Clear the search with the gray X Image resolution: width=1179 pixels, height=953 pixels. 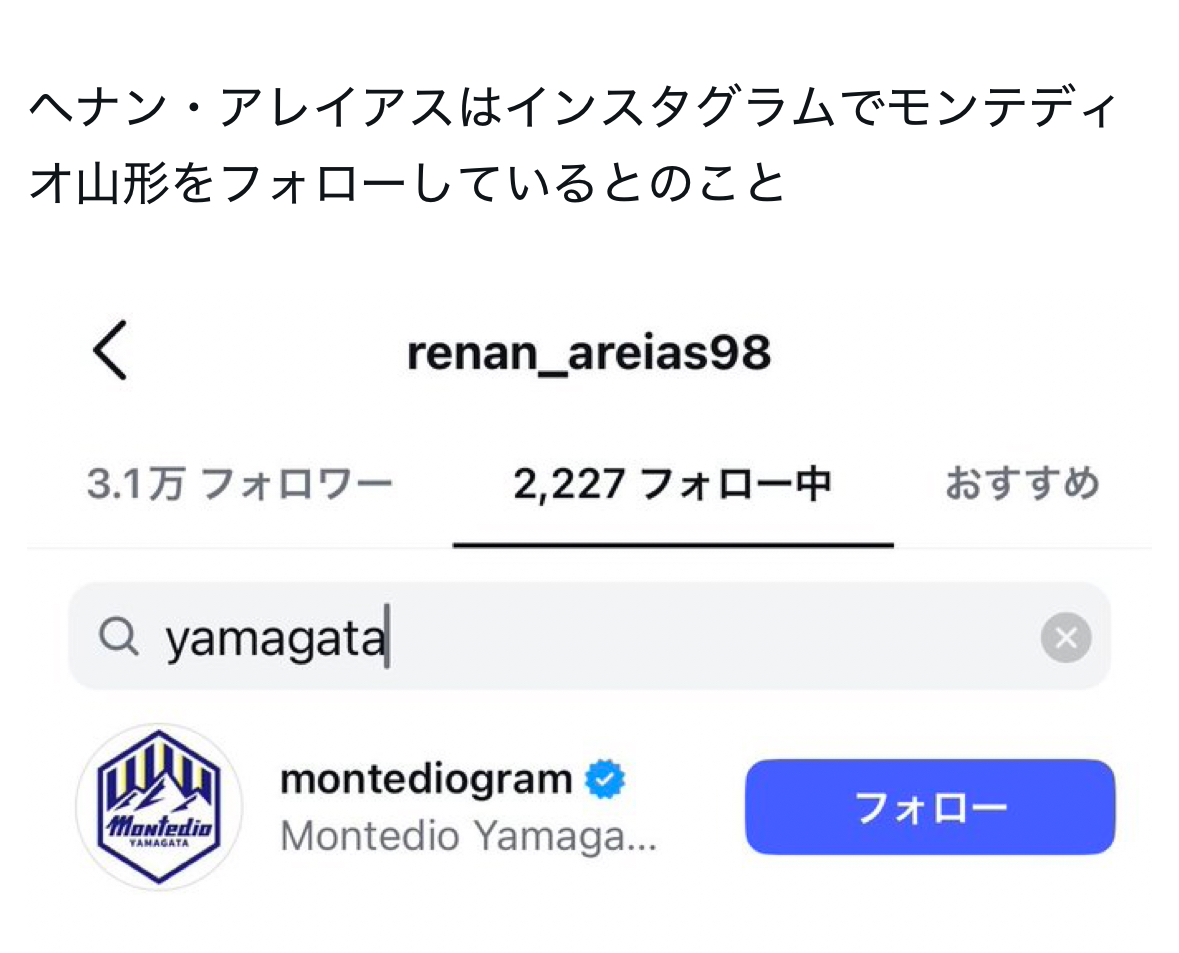coord(1065,638)
